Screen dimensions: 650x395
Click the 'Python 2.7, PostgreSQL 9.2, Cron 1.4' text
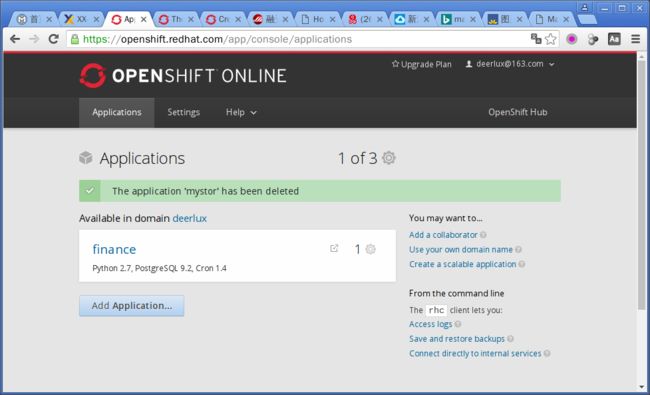coord(159,268)
